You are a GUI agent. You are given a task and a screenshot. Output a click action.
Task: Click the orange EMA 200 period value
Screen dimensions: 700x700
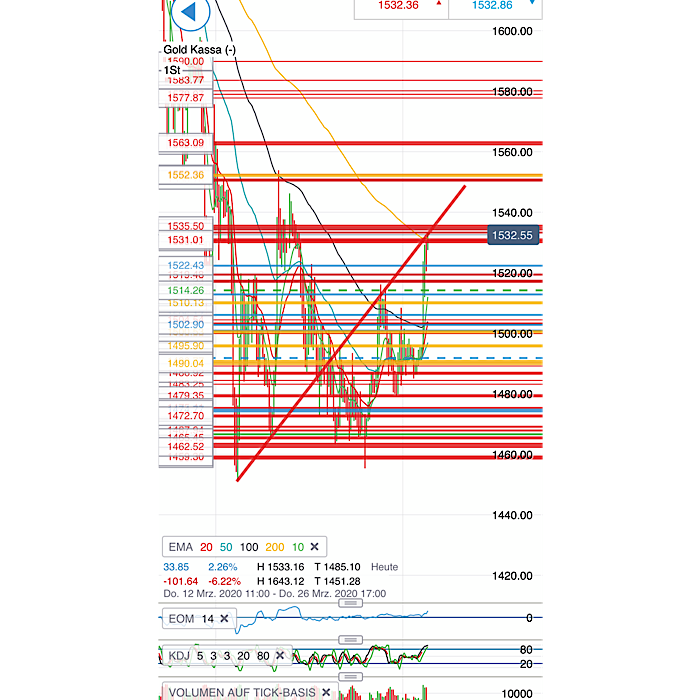click(x=275, y=547)
